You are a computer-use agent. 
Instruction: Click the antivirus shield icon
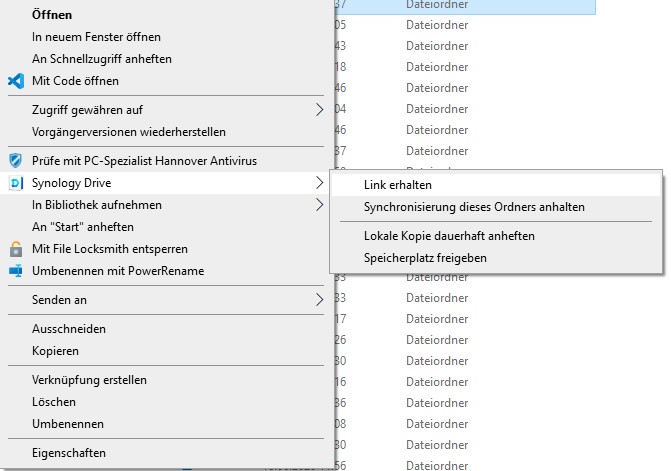coord(15,161)
